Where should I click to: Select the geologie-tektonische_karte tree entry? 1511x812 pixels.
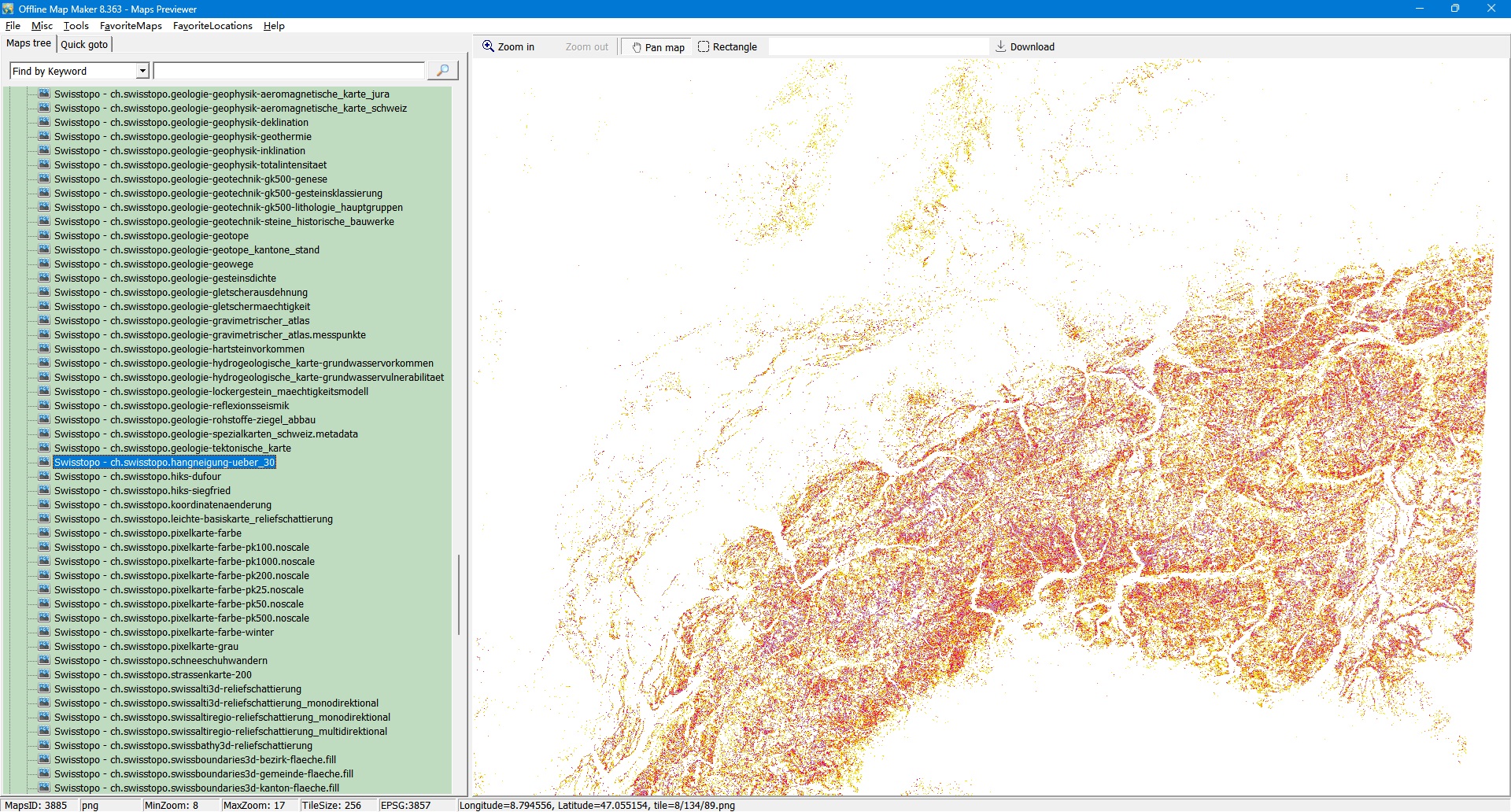(x=172, y=448)
